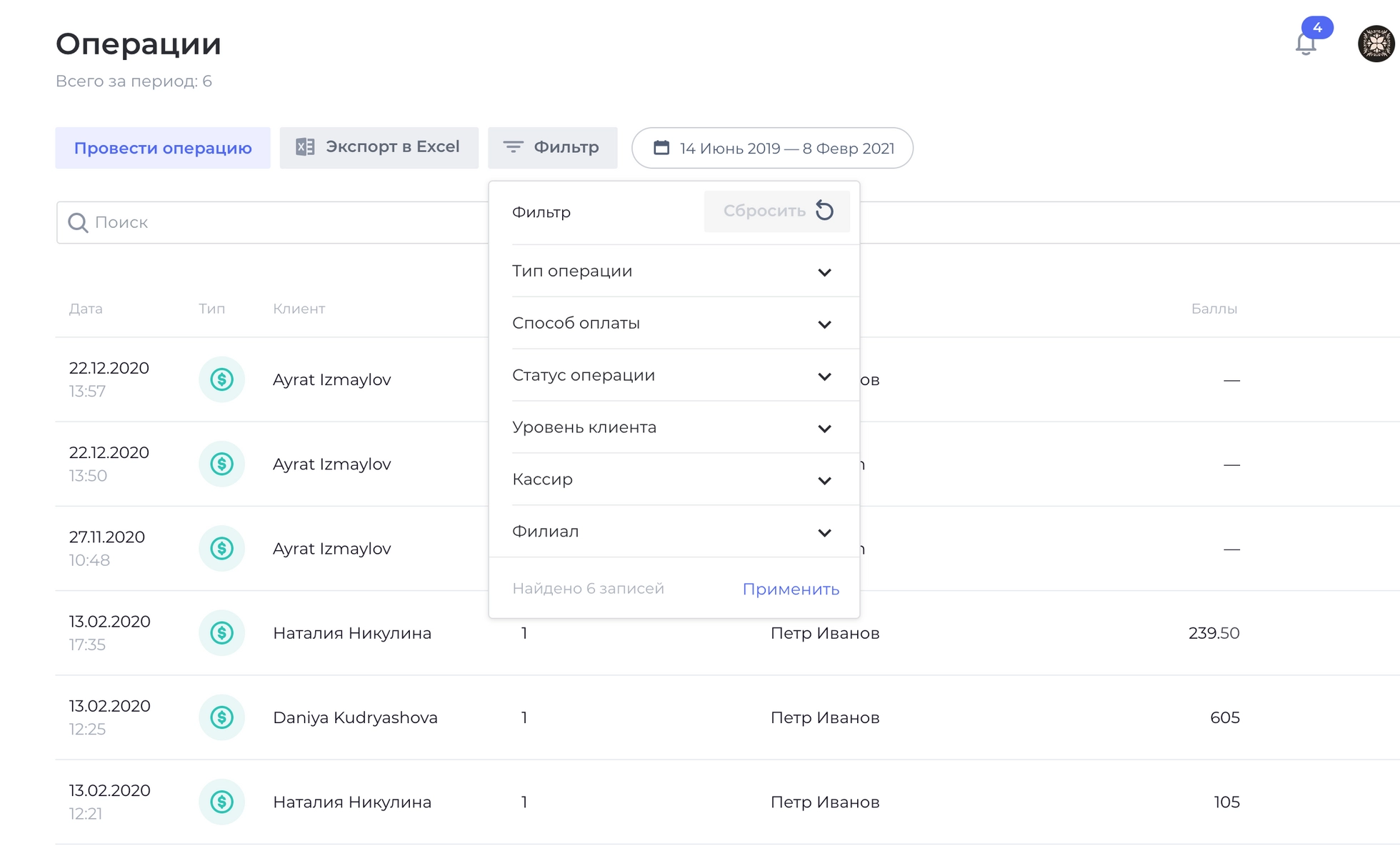Viewport: 1400px width, 866px height.
Task: Click the dollar icon for 13.02.2020 17:35 row
Action: (x=221, y=632)
